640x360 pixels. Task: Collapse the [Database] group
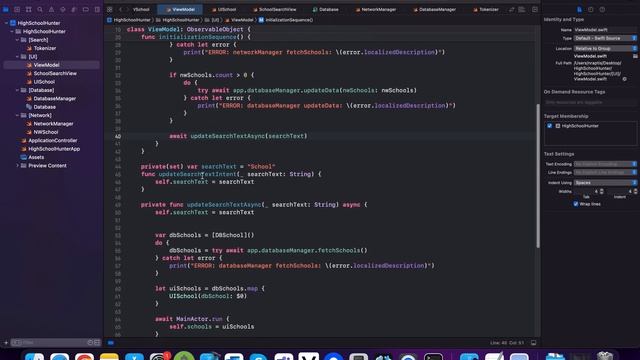pos(17,90)
